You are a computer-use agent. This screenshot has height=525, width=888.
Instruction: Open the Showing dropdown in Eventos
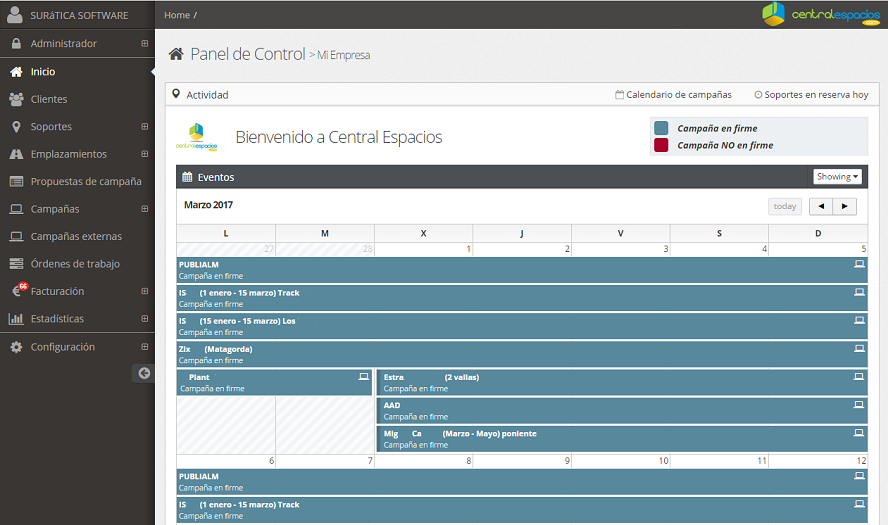click(x=837, y=177)
